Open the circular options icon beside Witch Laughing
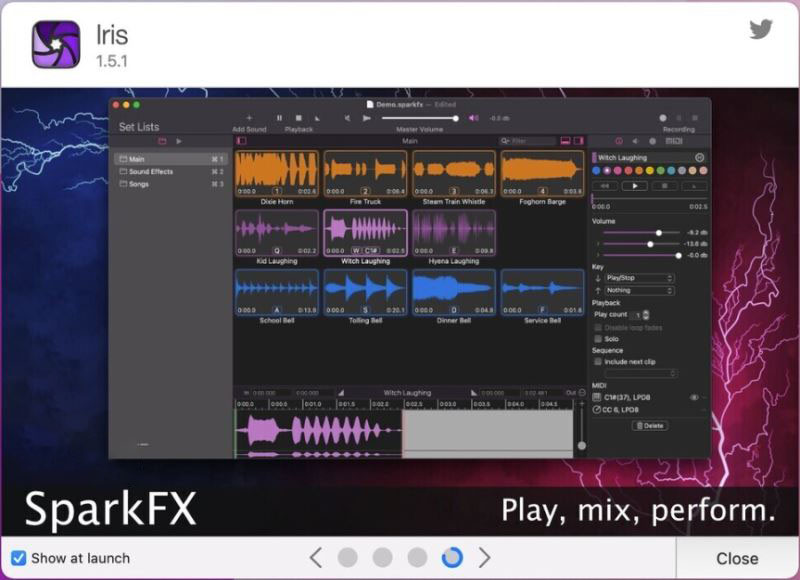This screenshot has height=580, width=800. point(699,158)
